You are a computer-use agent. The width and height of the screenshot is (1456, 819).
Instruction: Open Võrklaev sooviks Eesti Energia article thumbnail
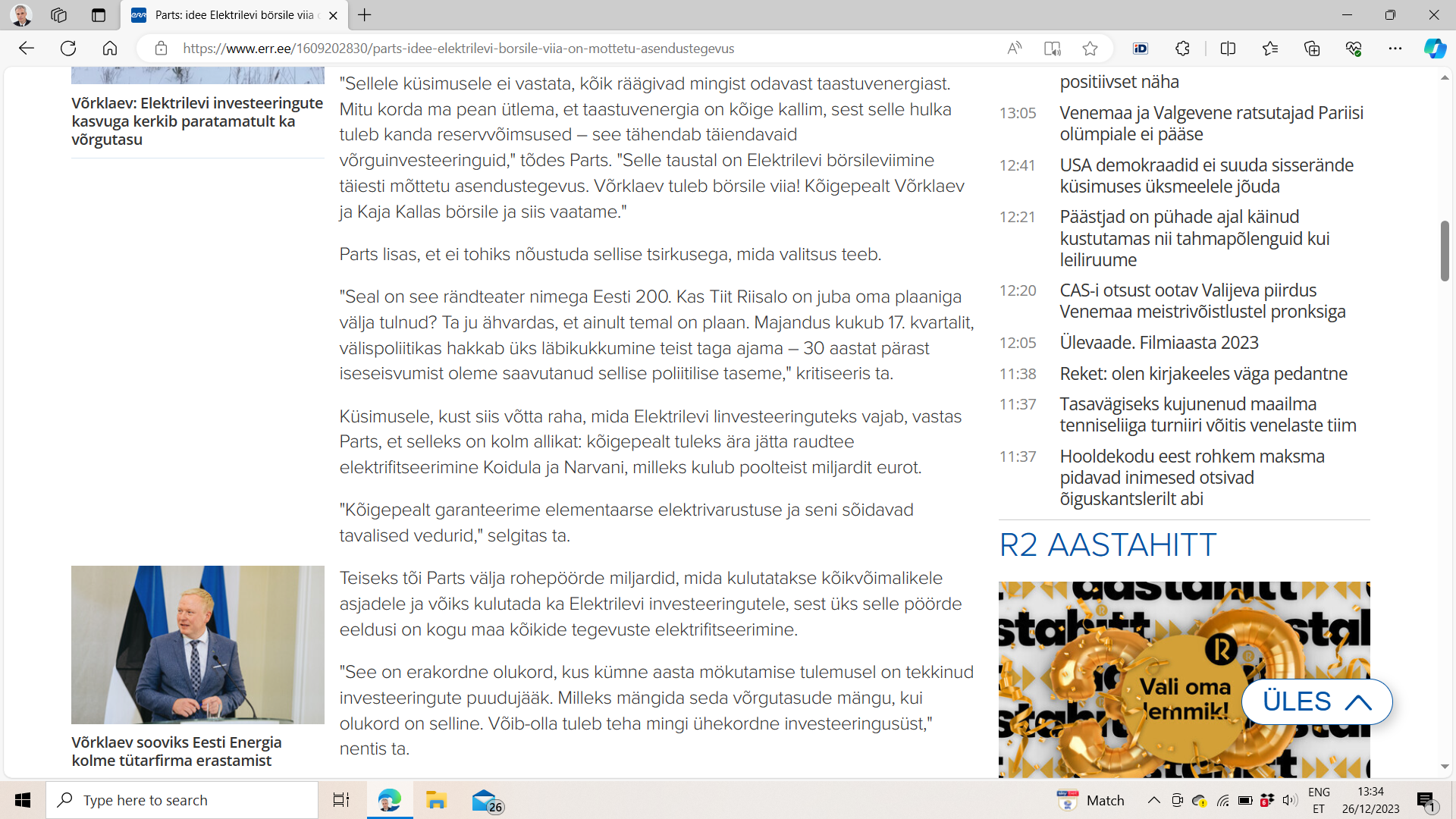click(x=197, y=645)
